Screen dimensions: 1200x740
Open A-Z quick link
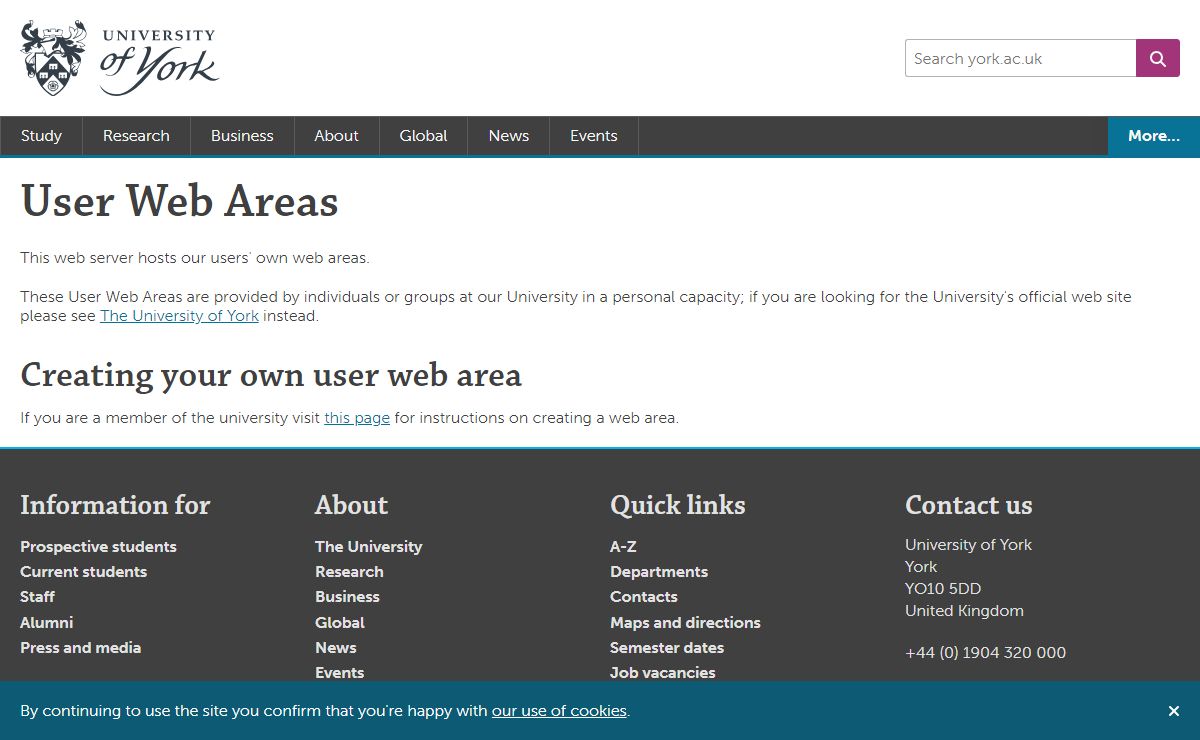623,547
